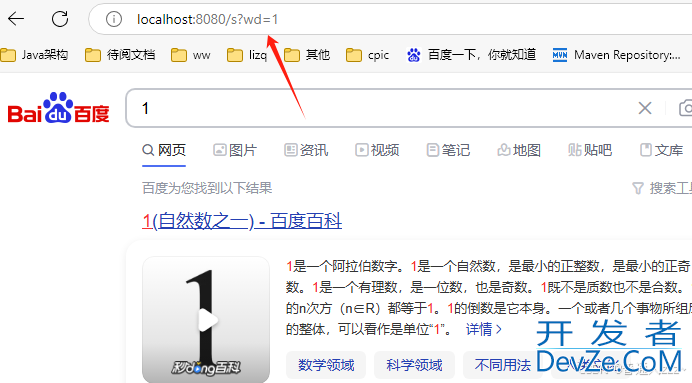Open the ww bookmark folder

191,55
